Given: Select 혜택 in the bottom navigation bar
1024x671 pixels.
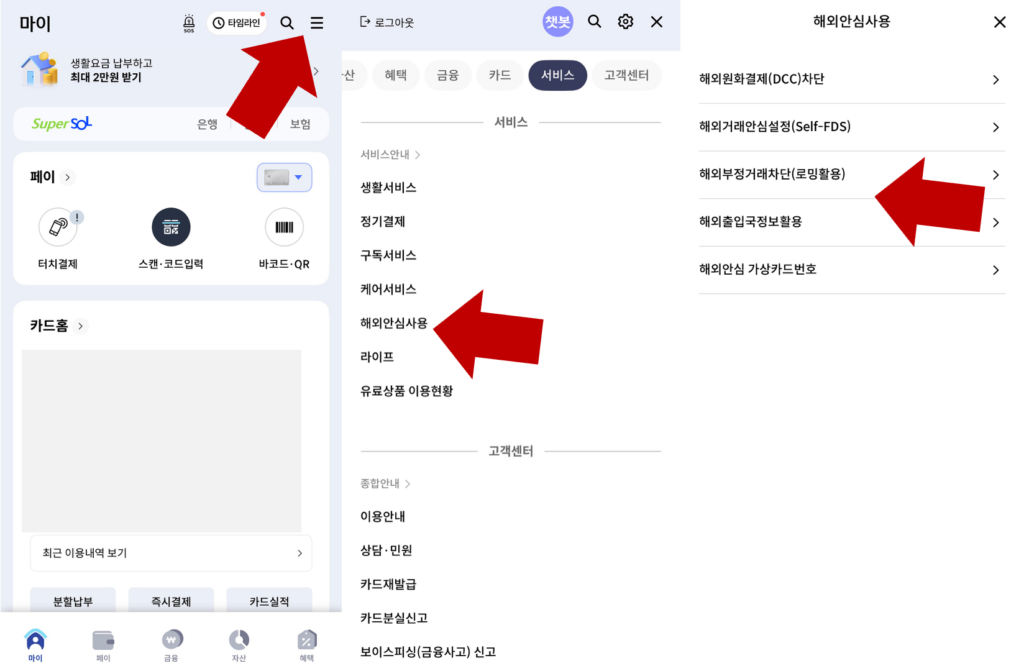Looking at the screenshot, I should (x=306, y=645).
